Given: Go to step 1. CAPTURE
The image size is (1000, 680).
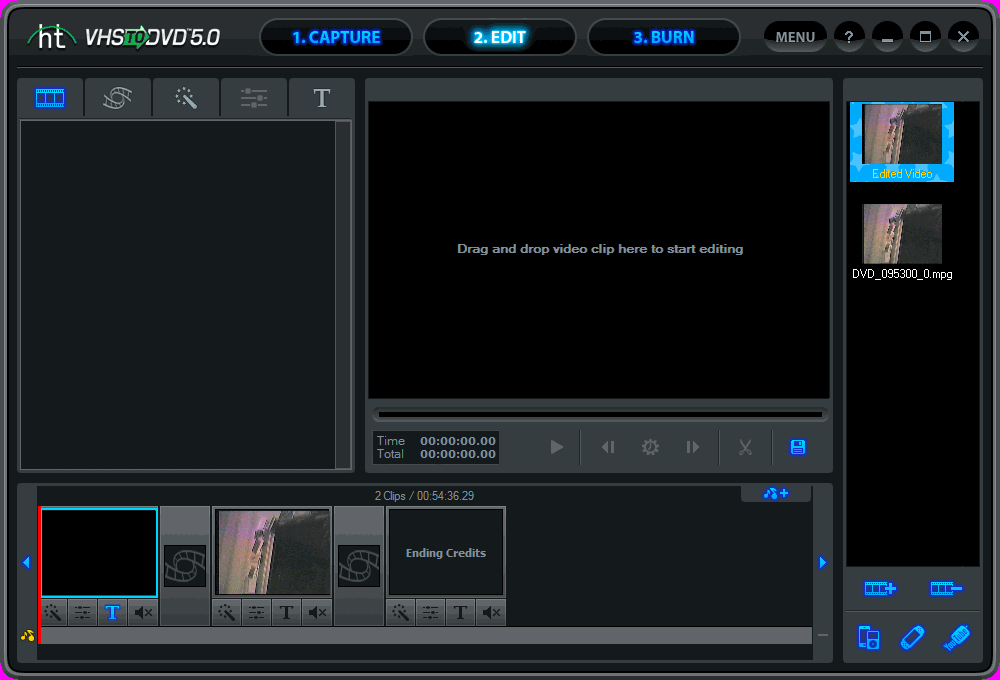Looking at the screenshot, I should pos(336,37).
